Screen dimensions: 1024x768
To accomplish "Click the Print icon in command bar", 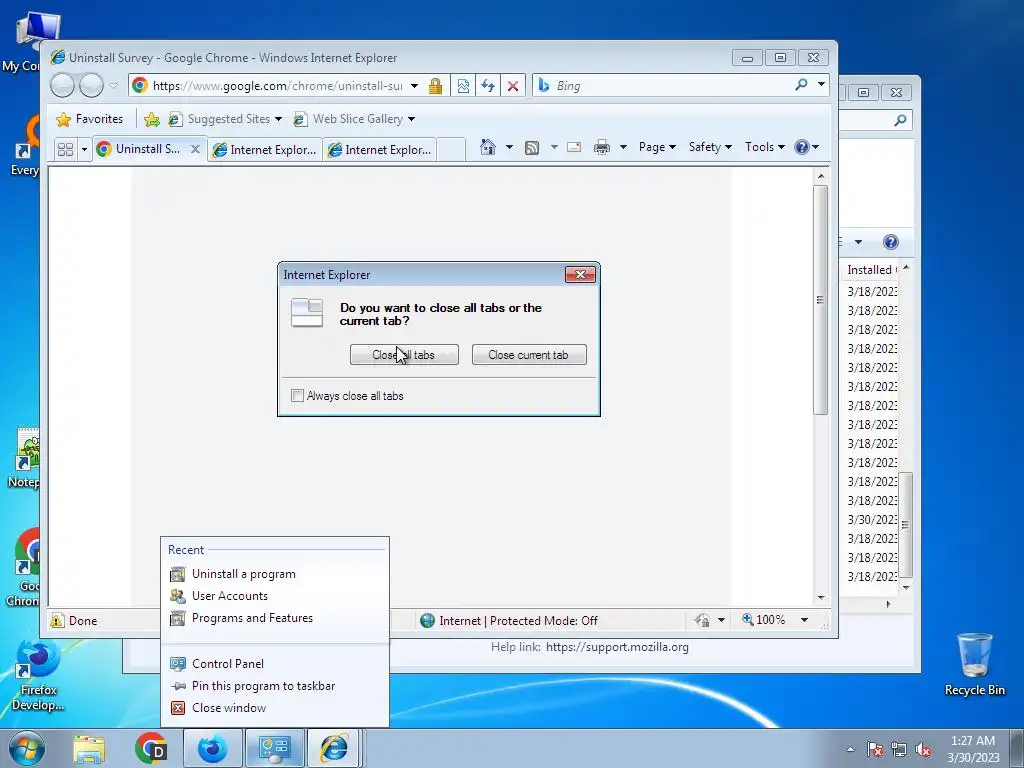I will [601, 148].
